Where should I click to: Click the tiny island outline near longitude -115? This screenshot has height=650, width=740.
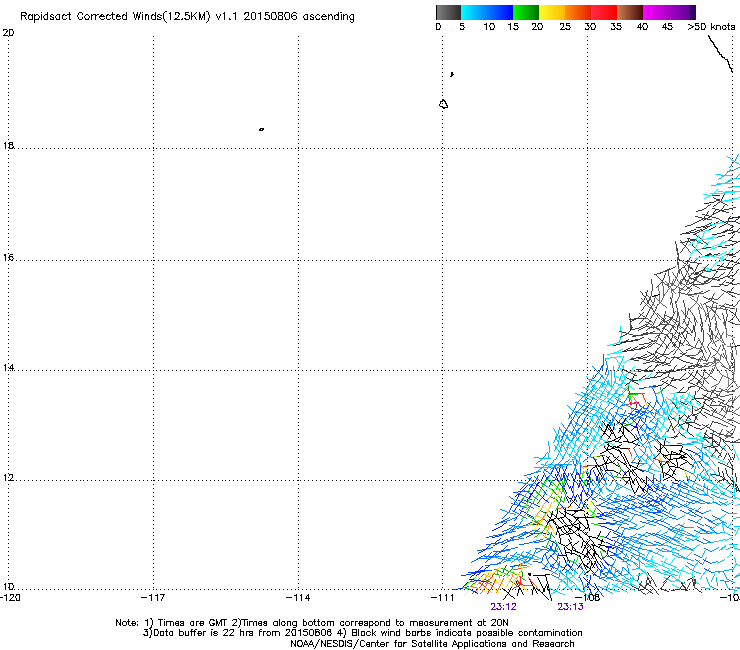click(261, 129)
